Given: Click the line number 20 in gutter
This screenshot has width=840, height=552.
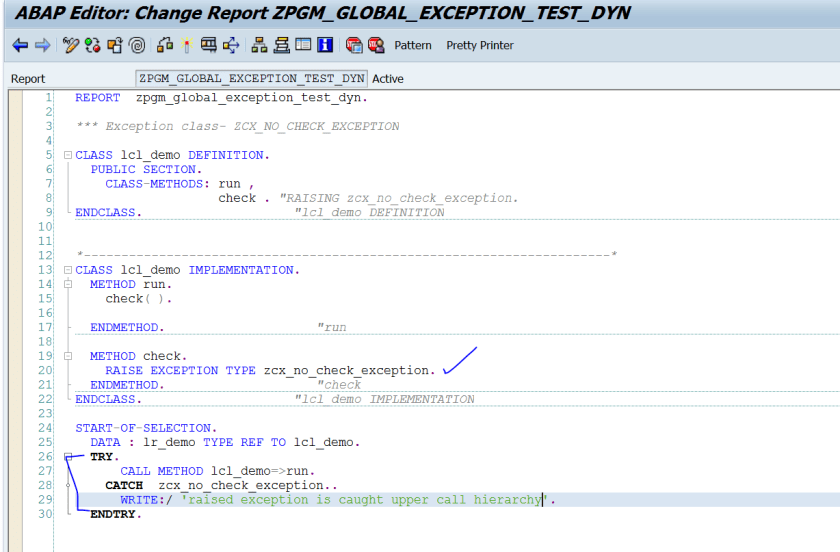Looking at the screenshot, I should 46,370.
